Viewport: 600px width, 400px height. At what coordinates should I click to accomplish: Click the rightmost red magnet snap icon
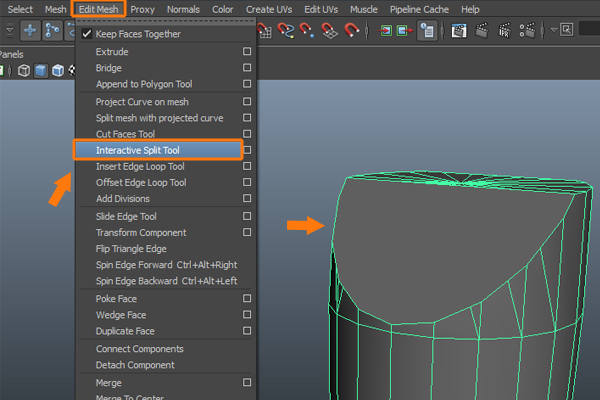click(x=353, y=30)
